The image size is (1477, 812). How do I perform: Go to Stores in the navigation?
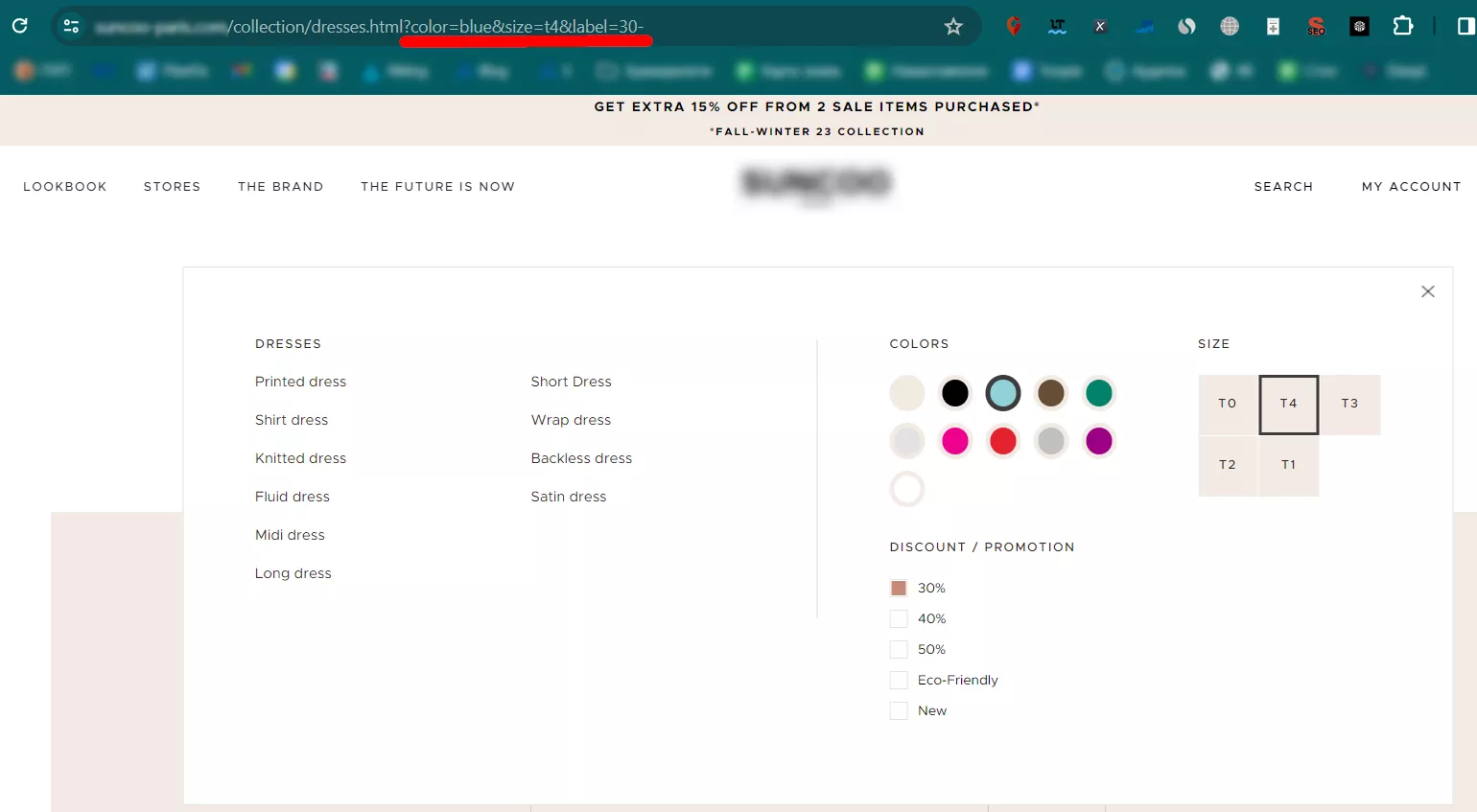(173, 186)
